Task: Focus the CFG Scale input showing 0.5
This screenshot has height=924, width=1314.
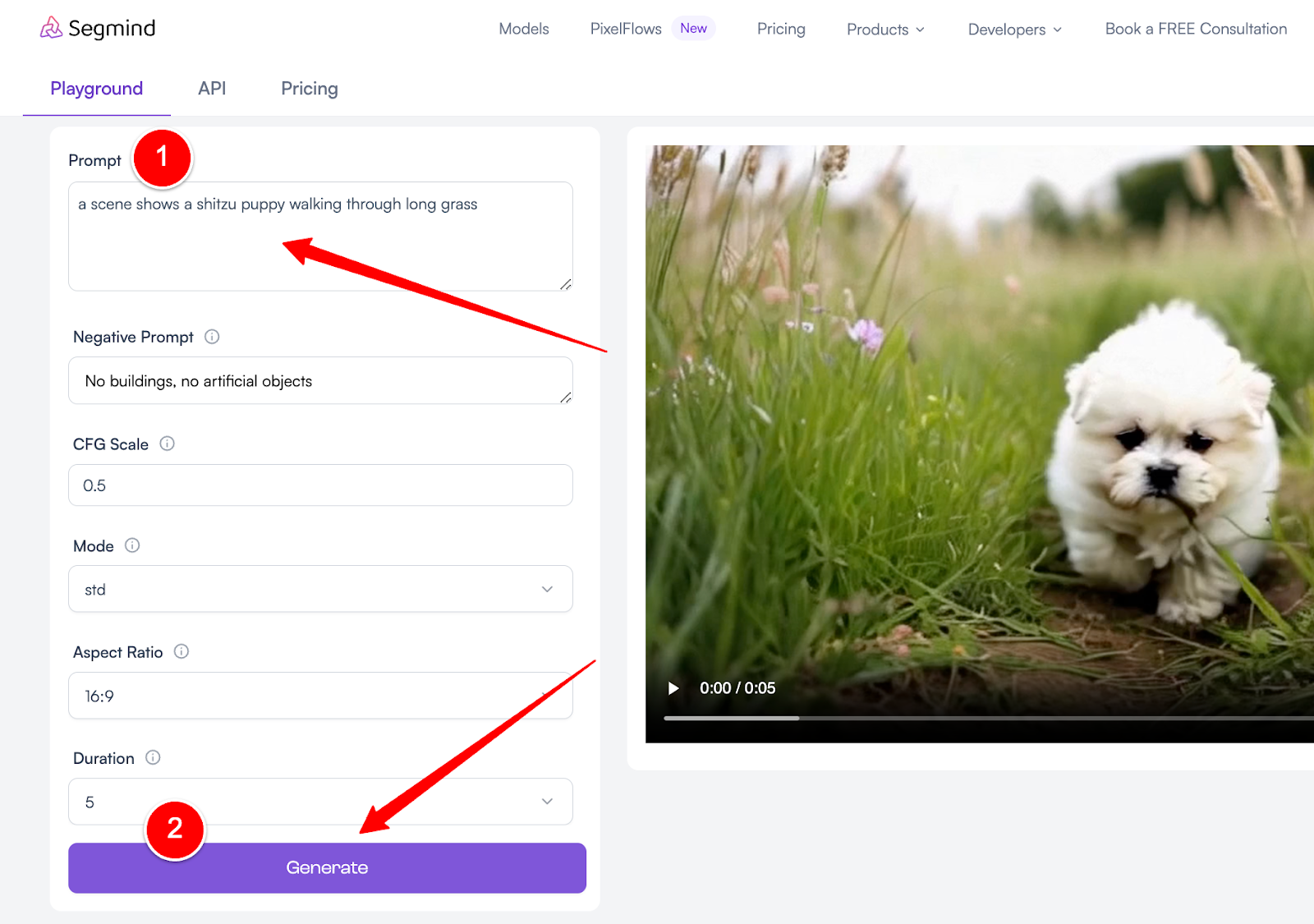Action: tap(320, 485)
